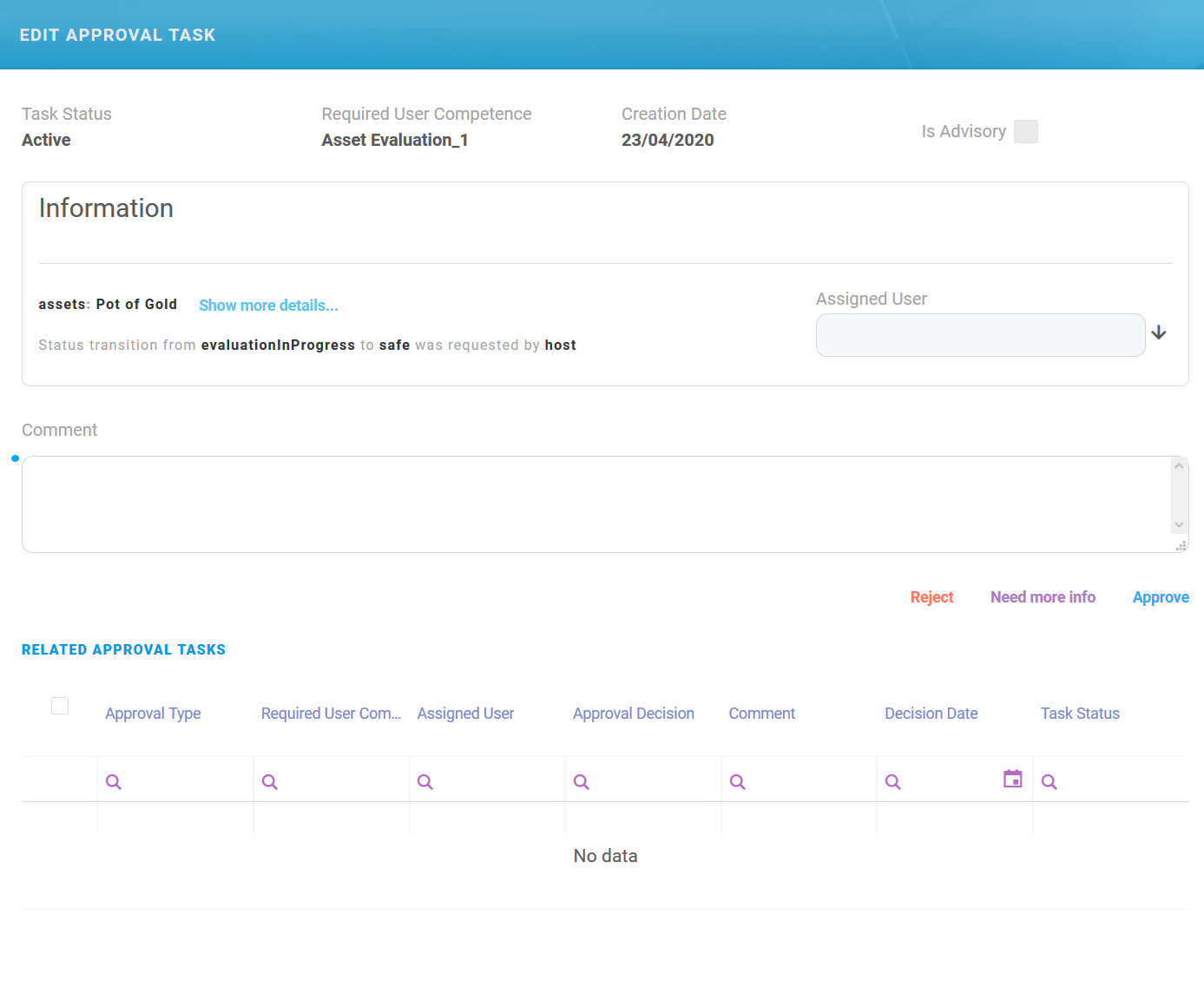This screenshot has height=994, width=1204.
Task: Click inside the Comment text area
Action: [x=599, y=504]
